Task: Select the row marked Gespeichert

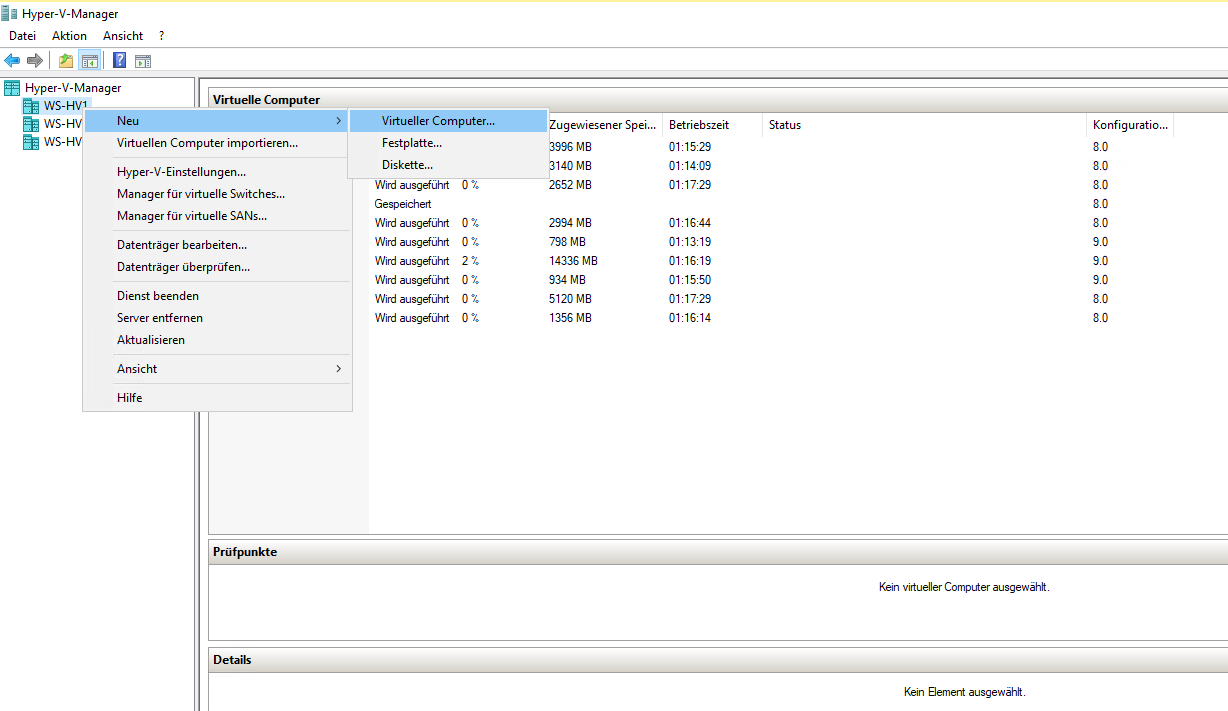Action: 403,204
